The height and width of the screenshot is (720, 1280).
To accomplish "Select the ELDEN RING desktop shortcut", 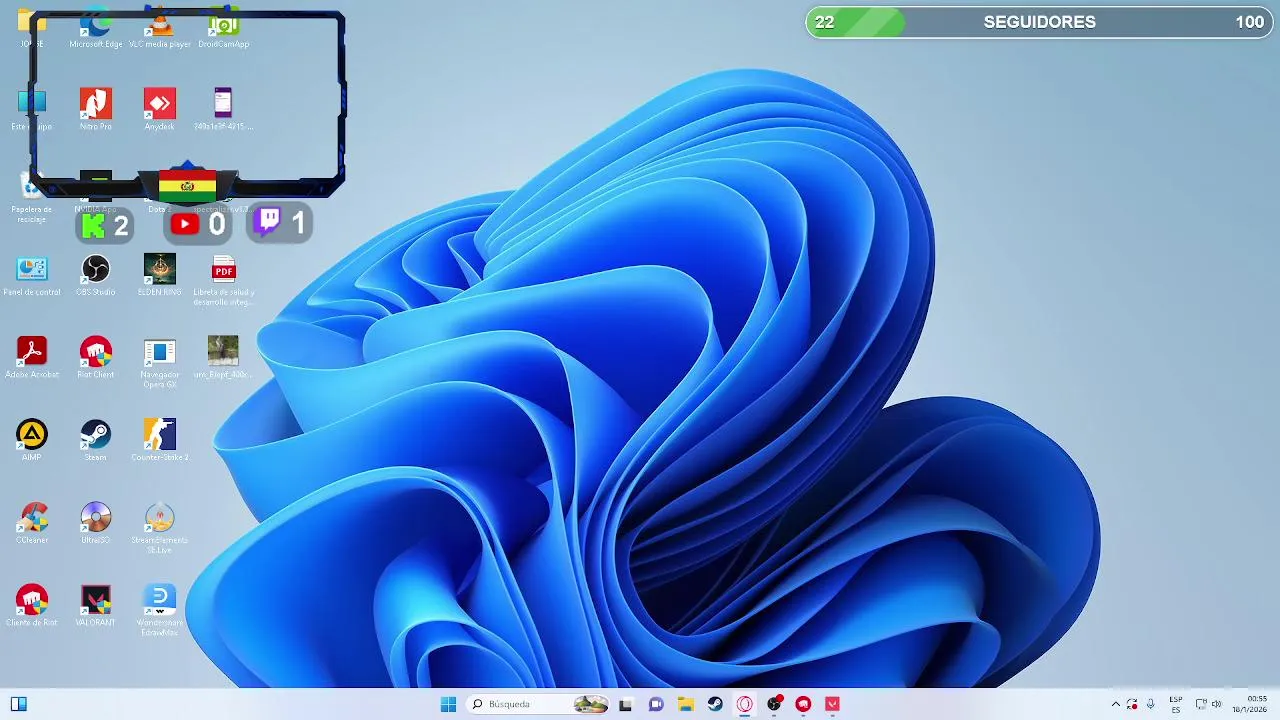I will click(159, 275).
